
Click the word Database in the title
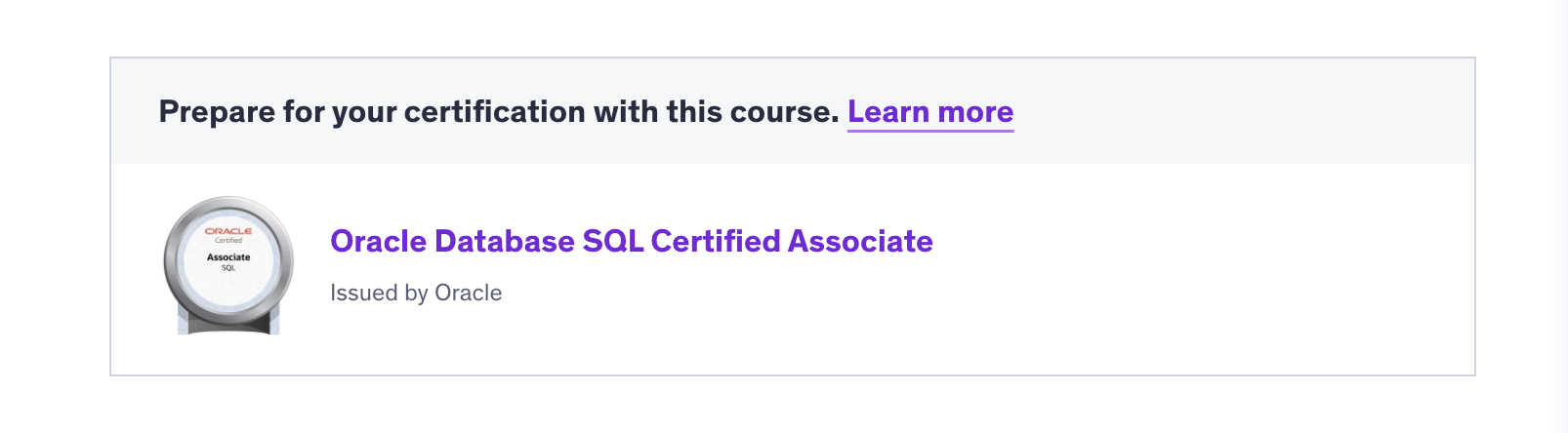[x=504, y=241]
